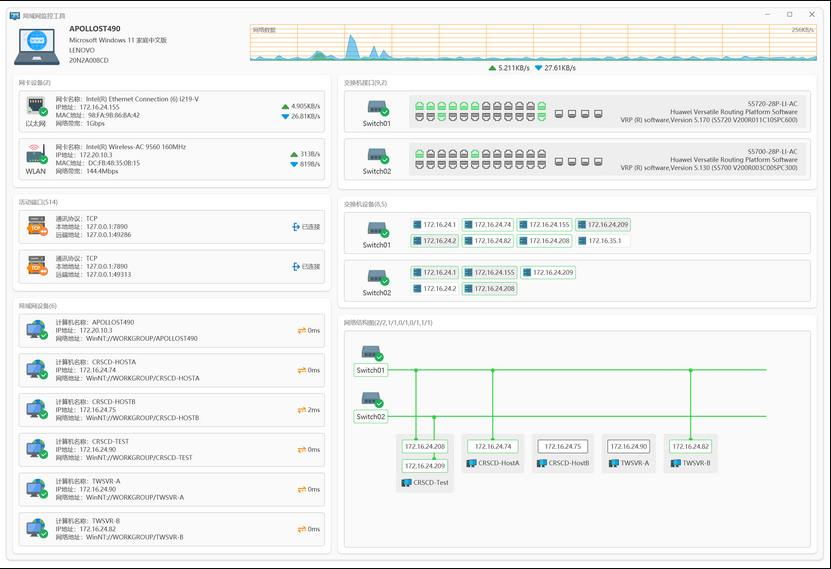Select 172.16.24.1 under Switch01 devices

(x=435, y=225)
